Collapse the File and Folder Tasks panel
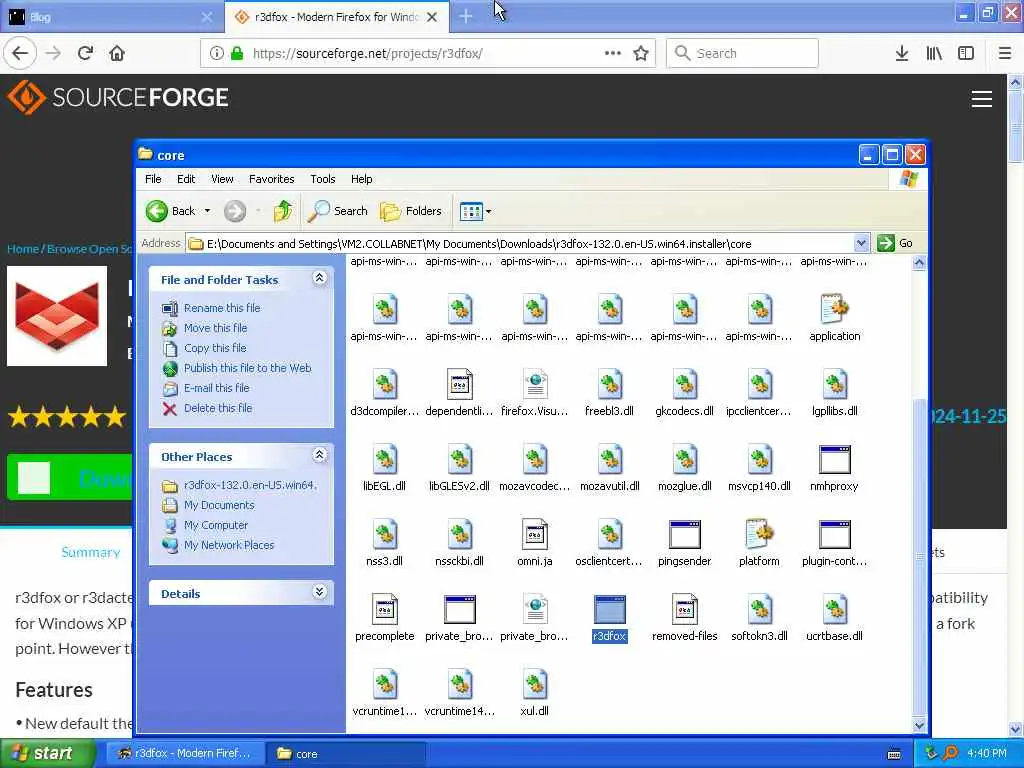The image size is (1024, 768). pyautogui.click(x=319, y=278)
